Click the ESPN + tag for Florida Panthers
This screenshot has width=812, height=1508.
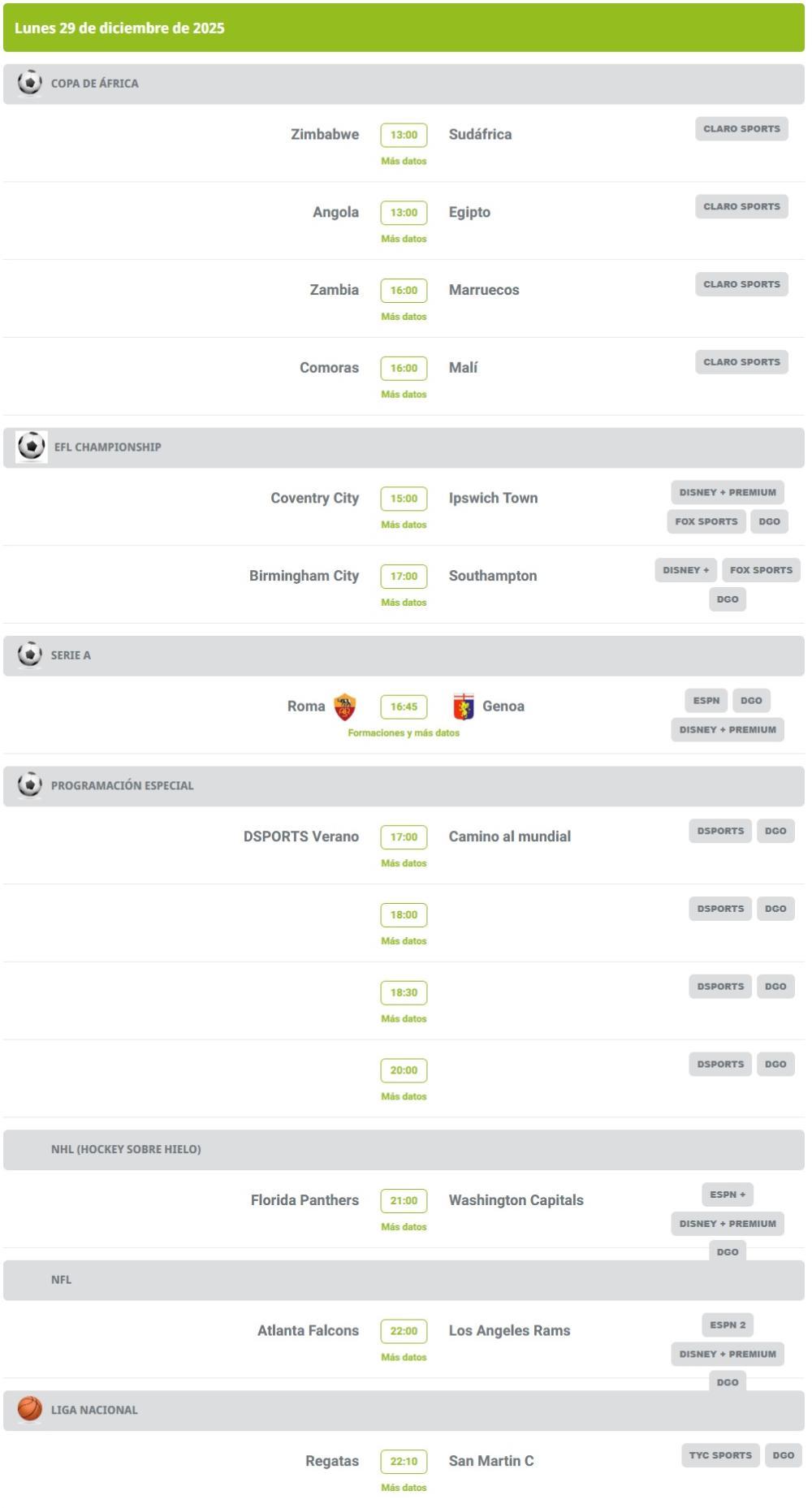point(728,1195)
